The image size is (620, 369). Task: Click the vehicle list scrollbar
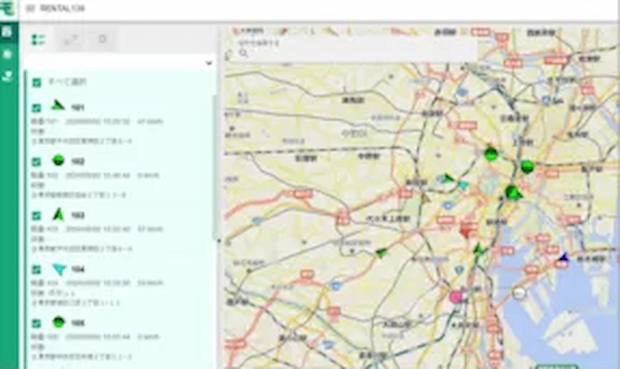click(215, 166)
